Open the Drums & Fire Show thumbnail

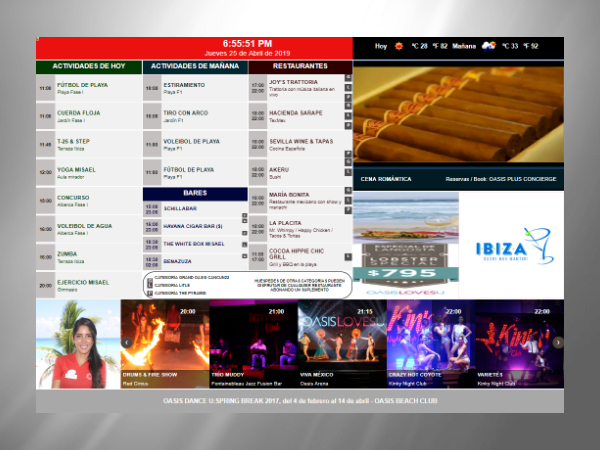(x=165, y=344)
